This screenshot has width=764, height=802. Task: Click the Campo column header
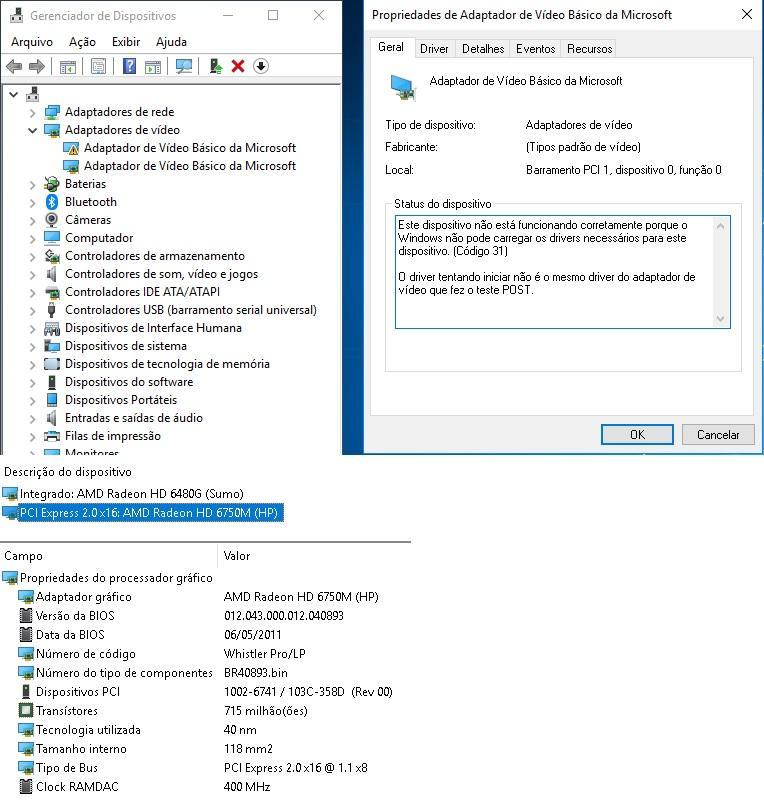(x=109, y=556)
